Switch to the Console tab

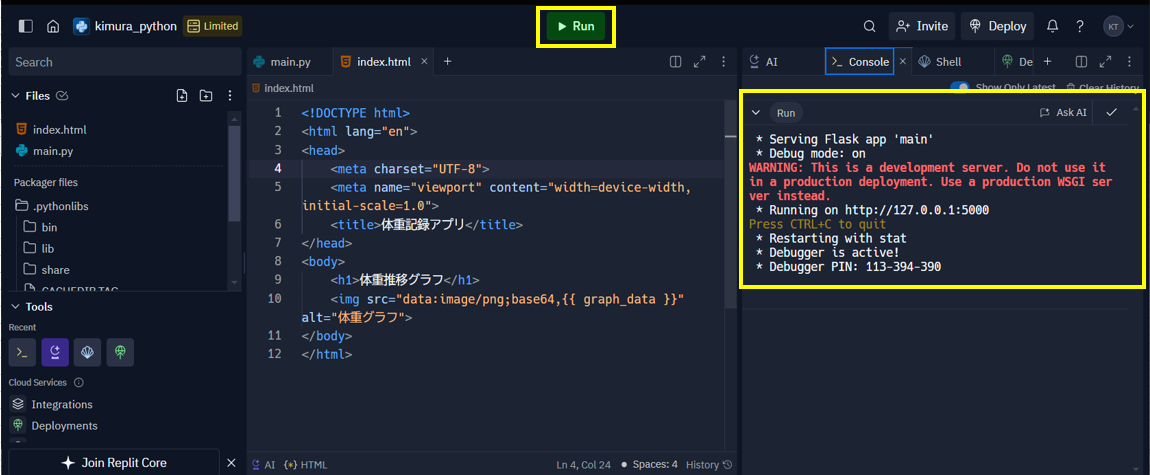[x=860, y=62]
